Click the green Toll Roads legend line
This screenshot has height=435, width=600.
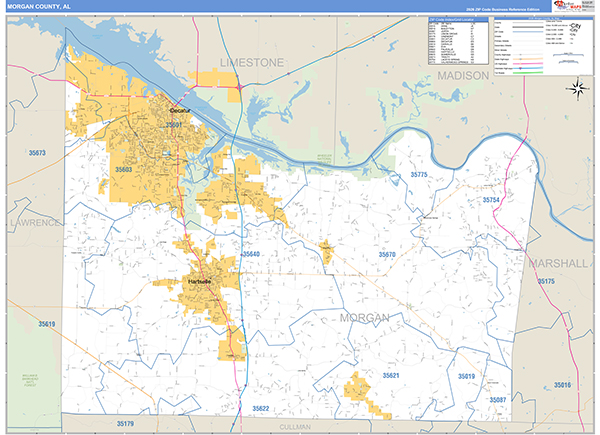coord(528,73)
